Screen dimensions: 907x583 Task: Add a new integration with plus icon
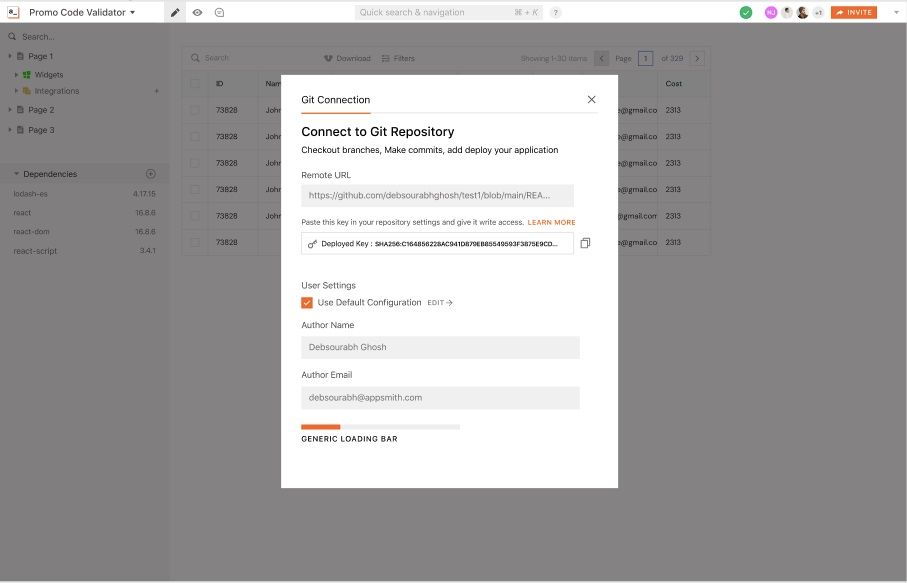point(157,91)
